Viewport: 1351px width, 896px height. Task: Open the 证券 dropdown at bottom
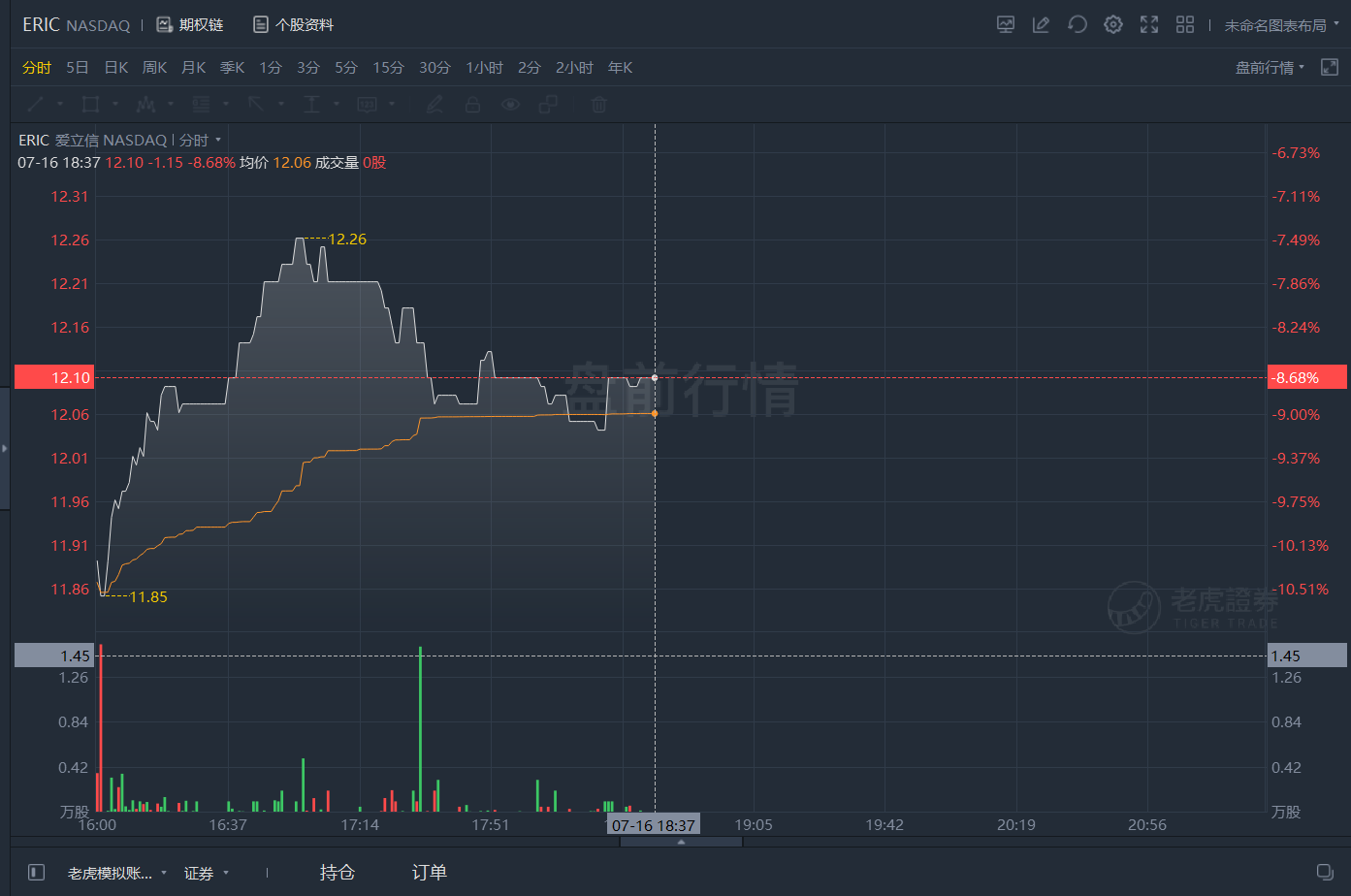click(x=206, y=873)
